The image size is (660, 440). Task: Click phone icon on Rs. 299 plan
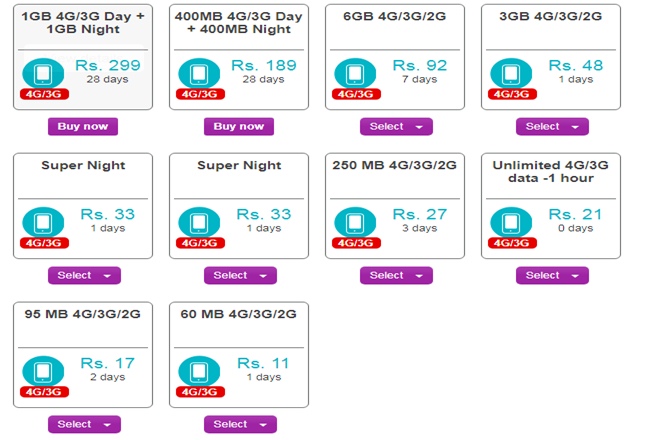43,73
